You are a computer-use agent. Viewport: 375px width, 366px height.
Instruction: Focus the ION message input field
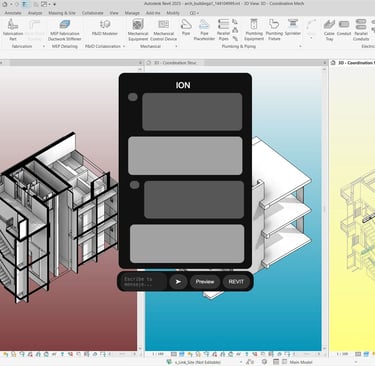coord(143,282)
